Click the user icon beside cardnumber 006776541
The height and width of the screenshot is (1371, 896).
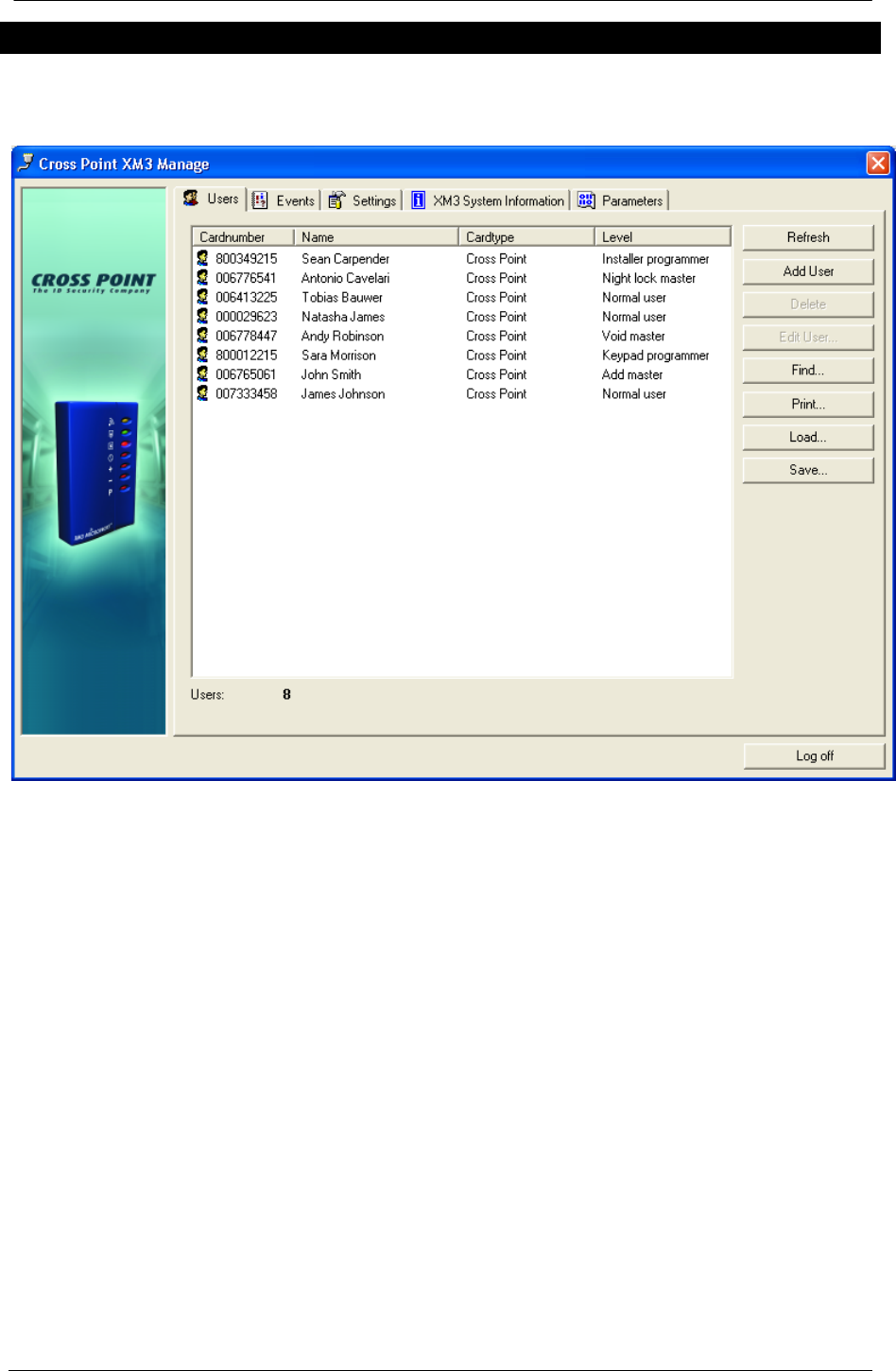[x=202, y=278]
